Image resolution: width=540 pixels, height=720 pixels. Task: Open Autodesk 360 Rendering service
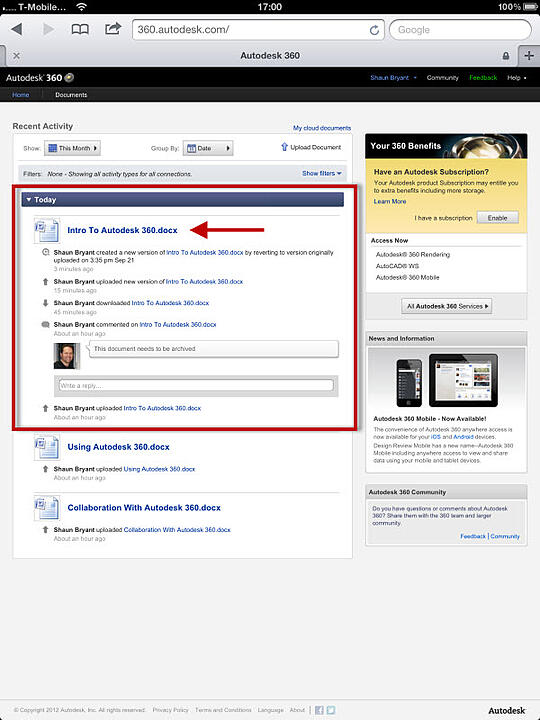[413, 254]
